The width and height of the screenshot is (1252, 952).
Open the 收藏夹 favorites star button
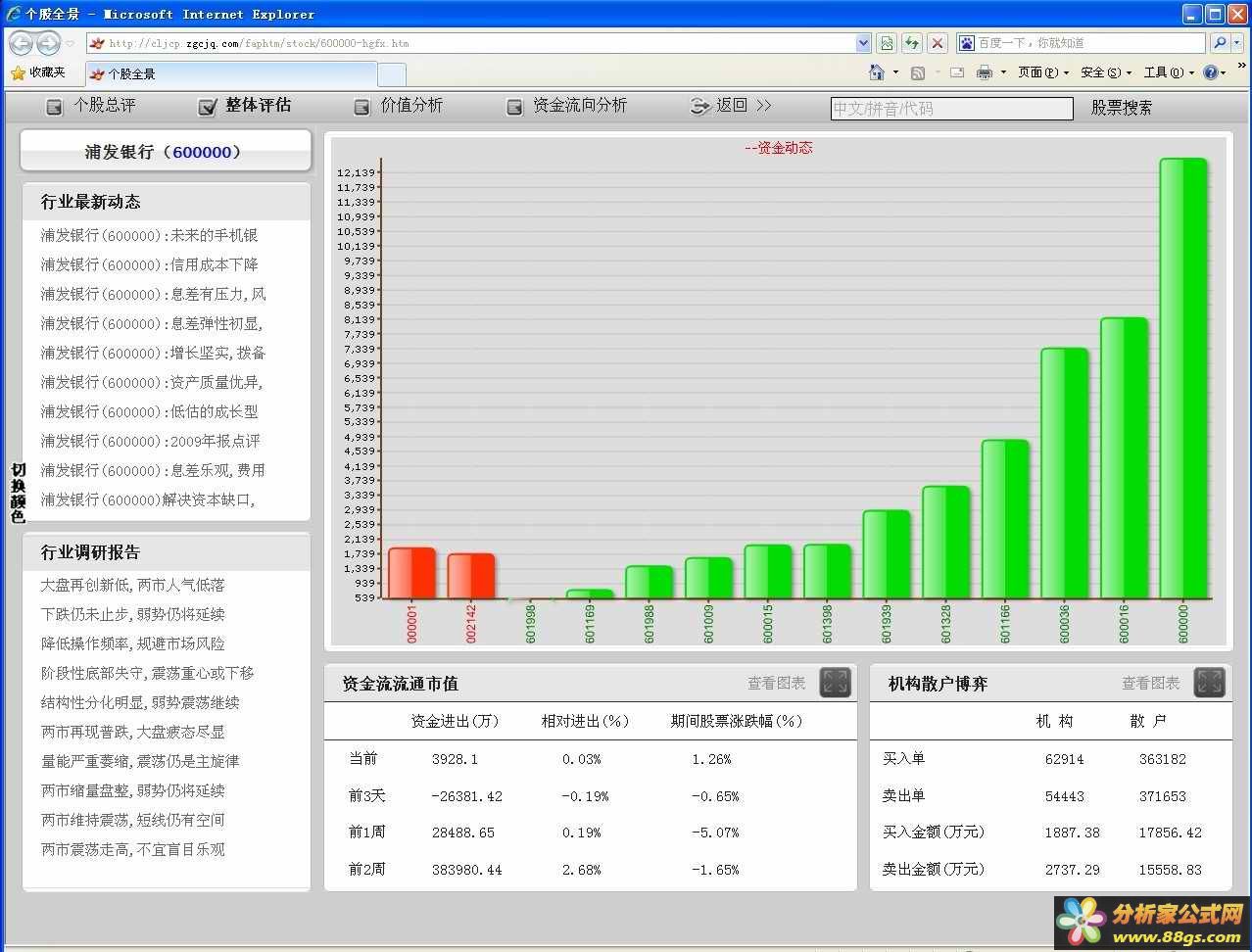click(38, 72)
